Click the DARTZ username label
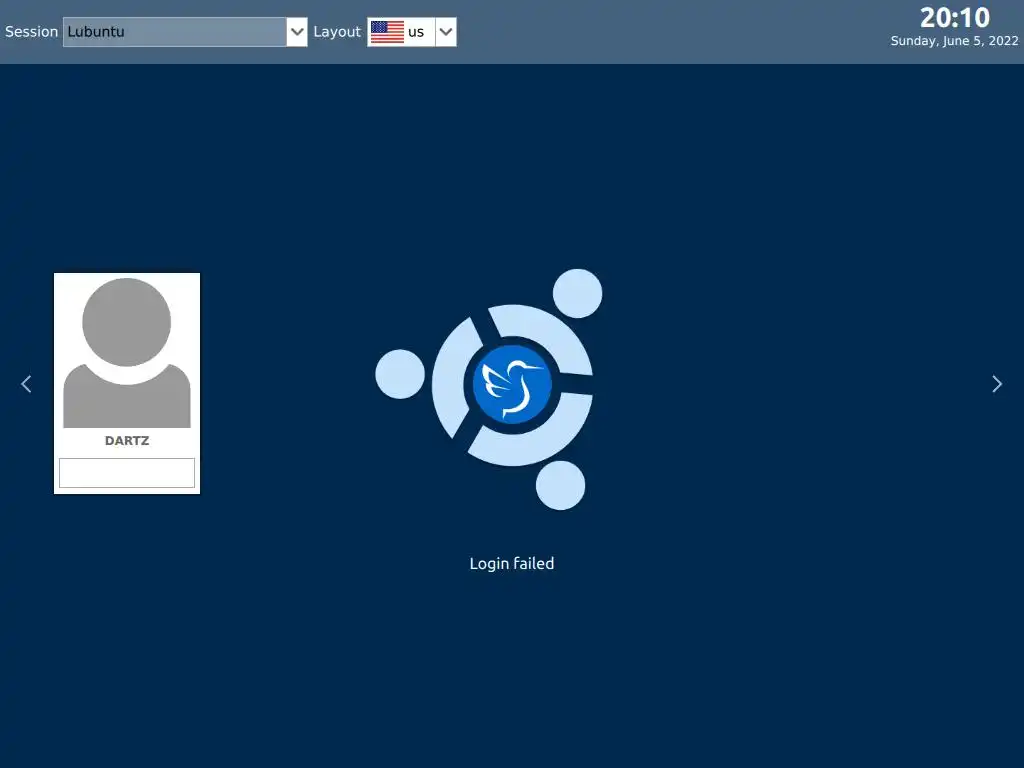The height and width of the screenshot is (768, 1024). click(x=127, y=441)
